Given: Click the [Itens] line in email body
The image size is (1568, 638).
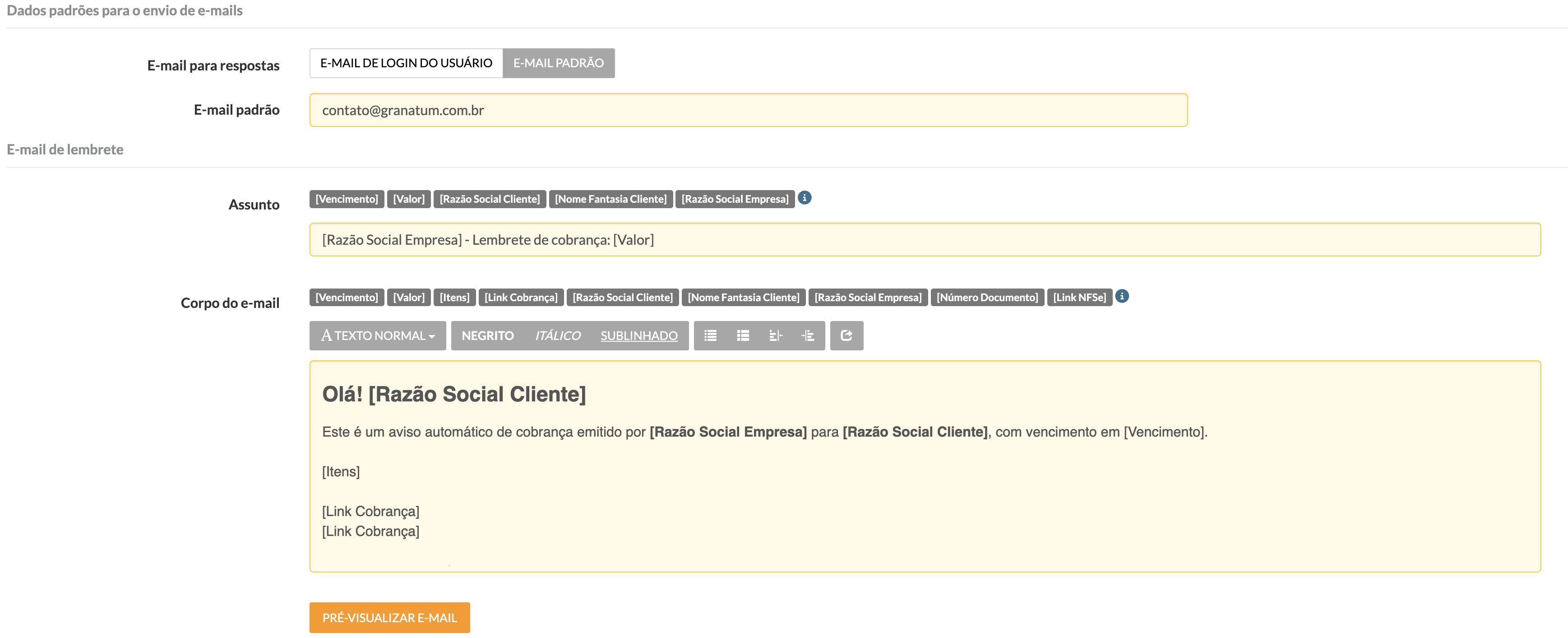Looking at the screenshot, I should 341,472.
